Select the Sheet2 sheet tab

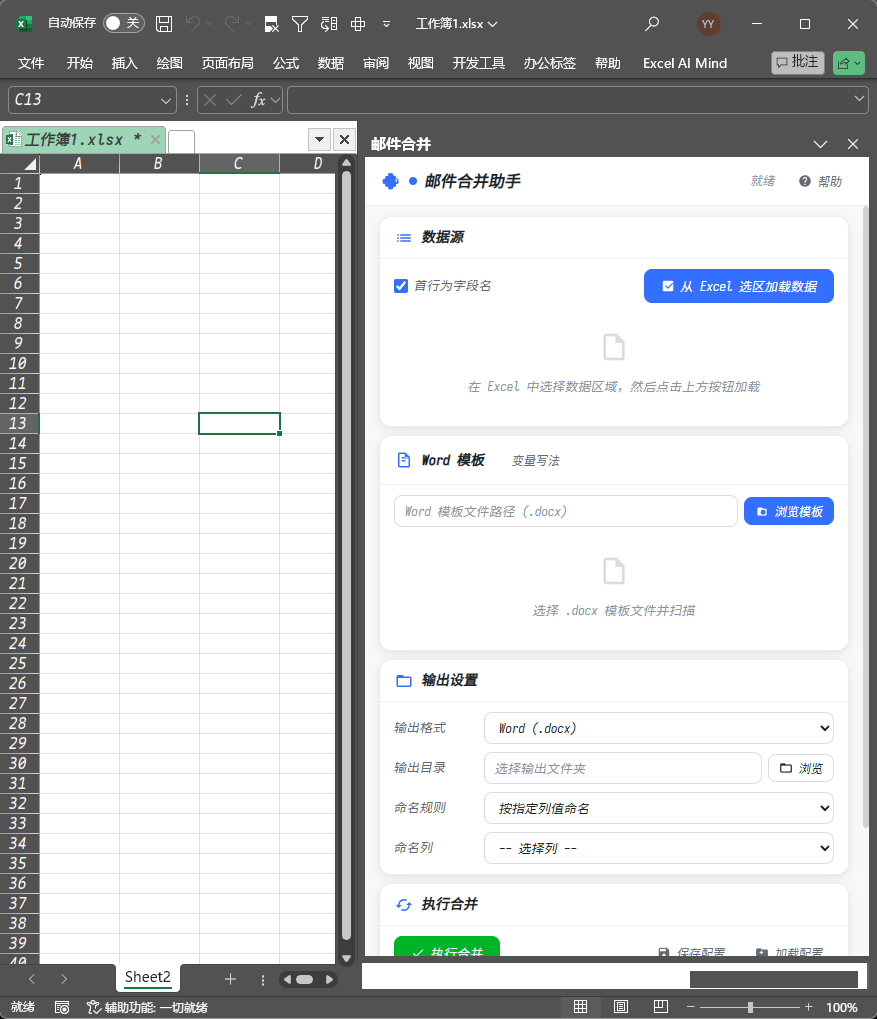pyautogui.click(x=148, y=977)
